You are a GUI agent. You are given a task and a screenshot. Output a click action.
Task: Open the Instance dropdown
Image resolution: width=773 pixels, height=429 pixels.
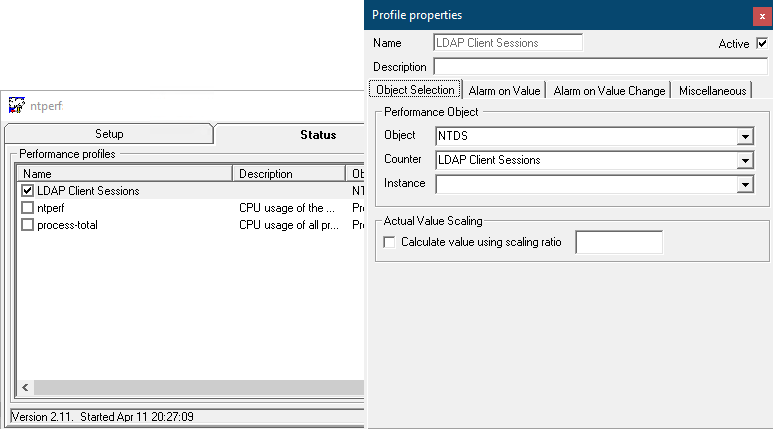[x=745, y=184]
